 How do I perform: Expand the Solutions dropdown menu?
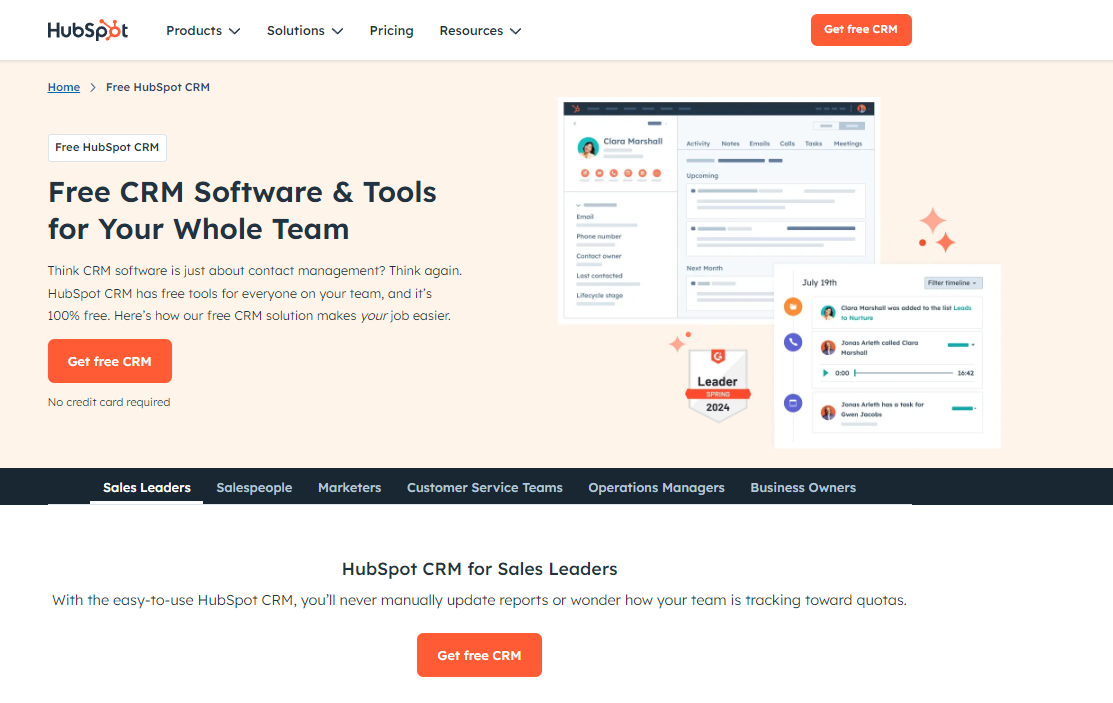305,31
